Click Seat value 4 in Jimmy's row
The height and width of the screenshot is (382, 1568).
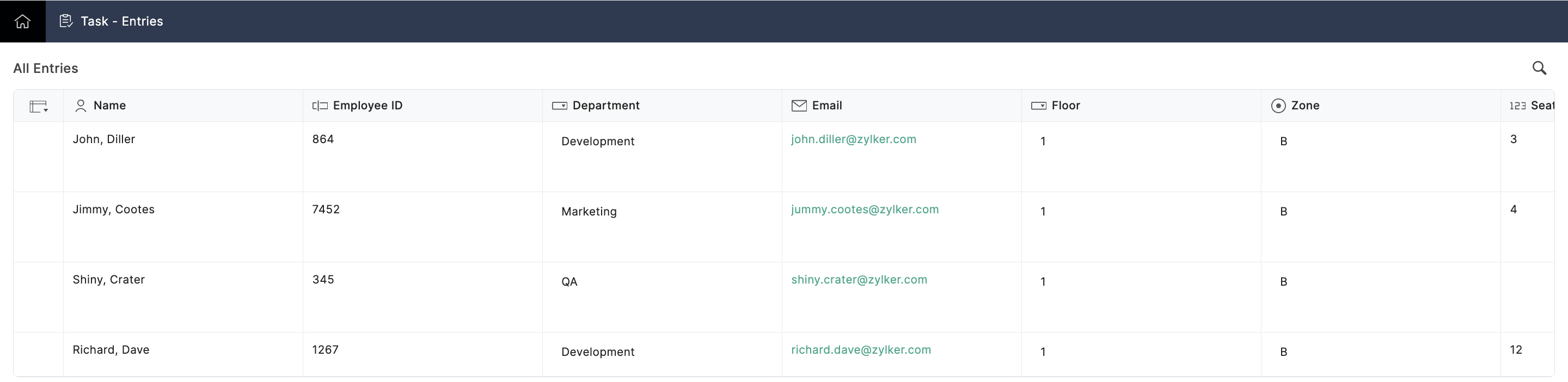click(x=1513, y=210)
